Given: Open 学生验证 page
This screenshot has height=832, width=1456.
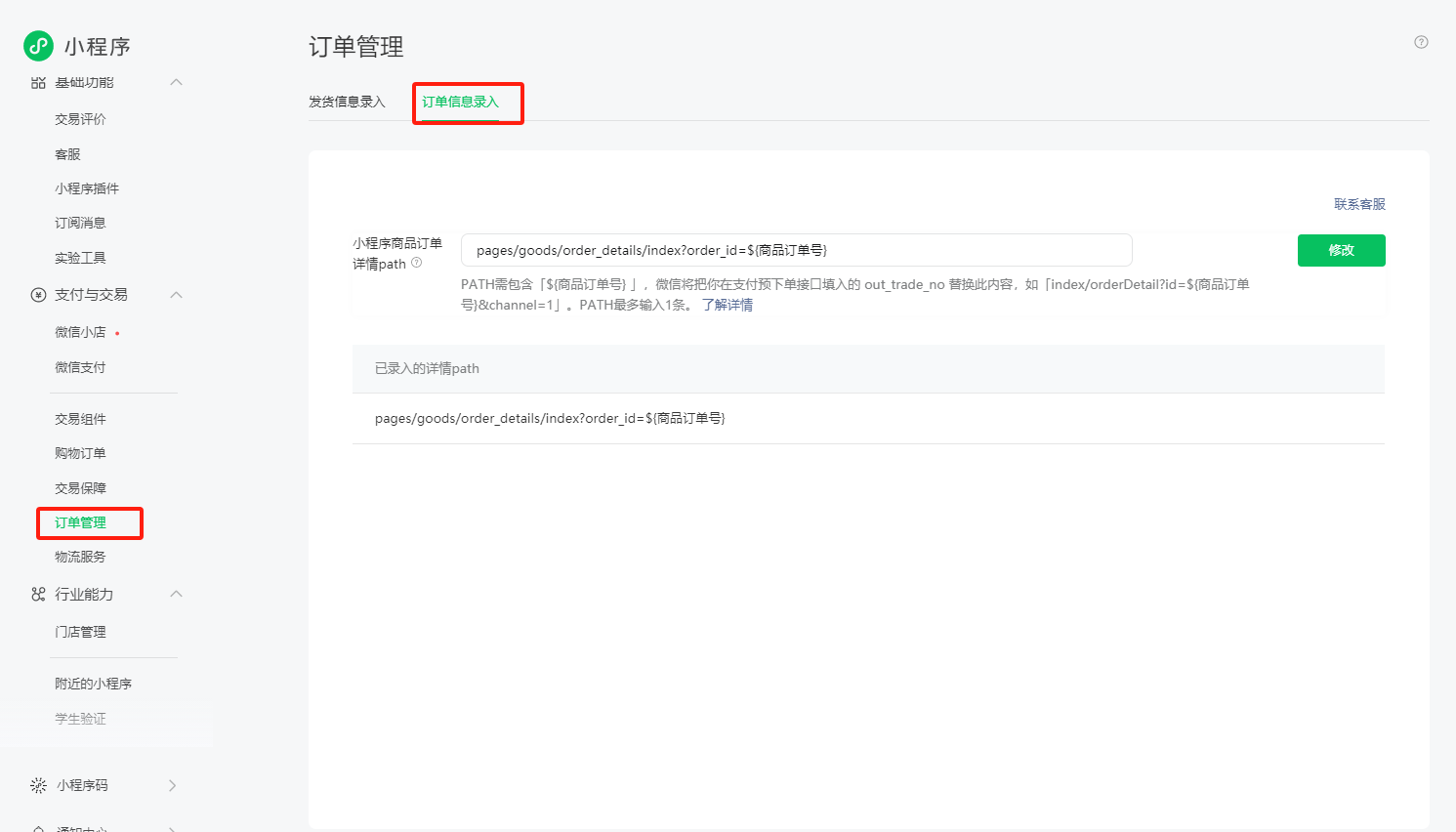Looking at the screenshot, I should coord(80,719).
